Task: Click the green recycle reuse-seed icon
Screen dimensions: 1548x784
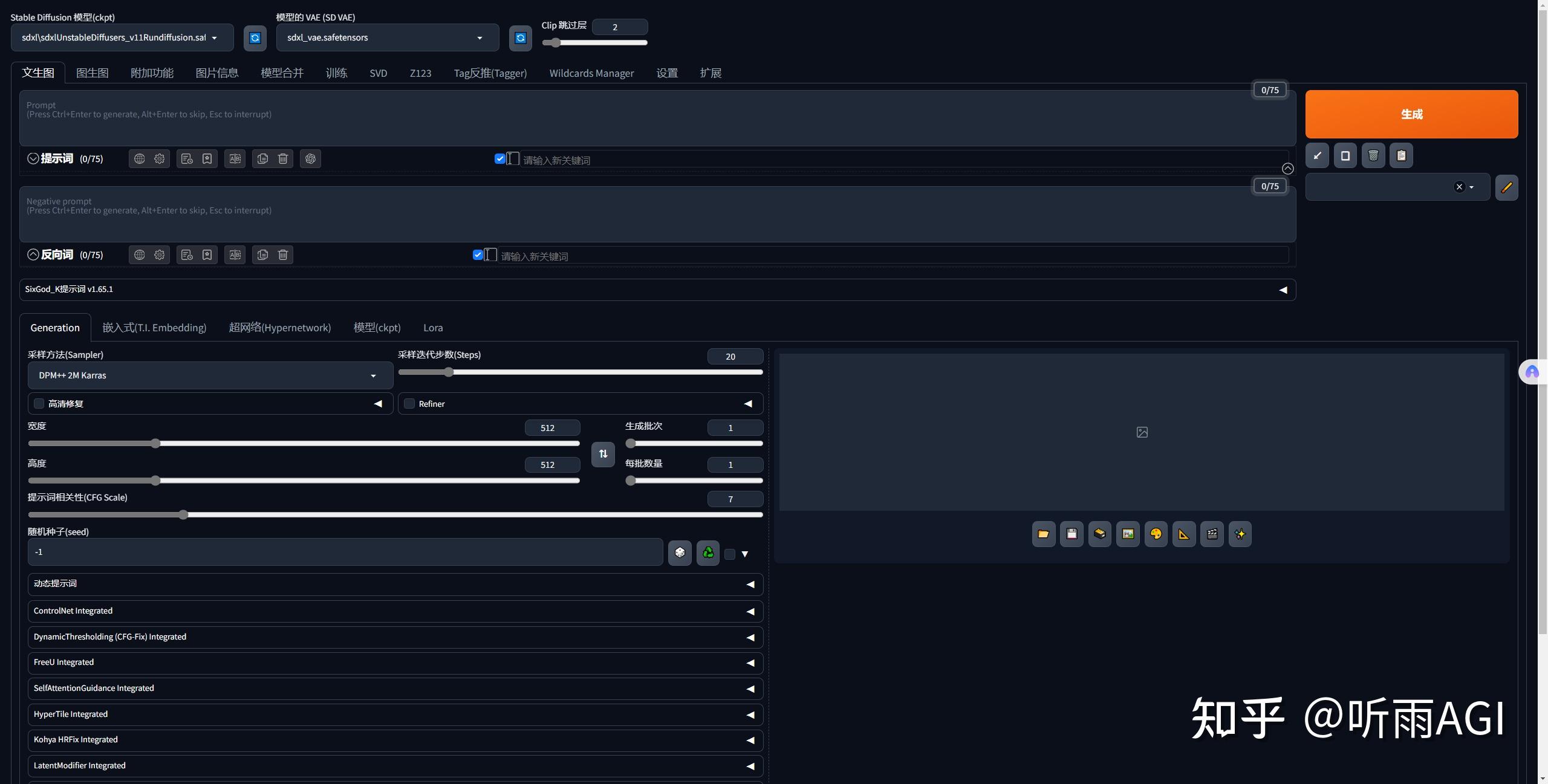Action: point(708,552)
